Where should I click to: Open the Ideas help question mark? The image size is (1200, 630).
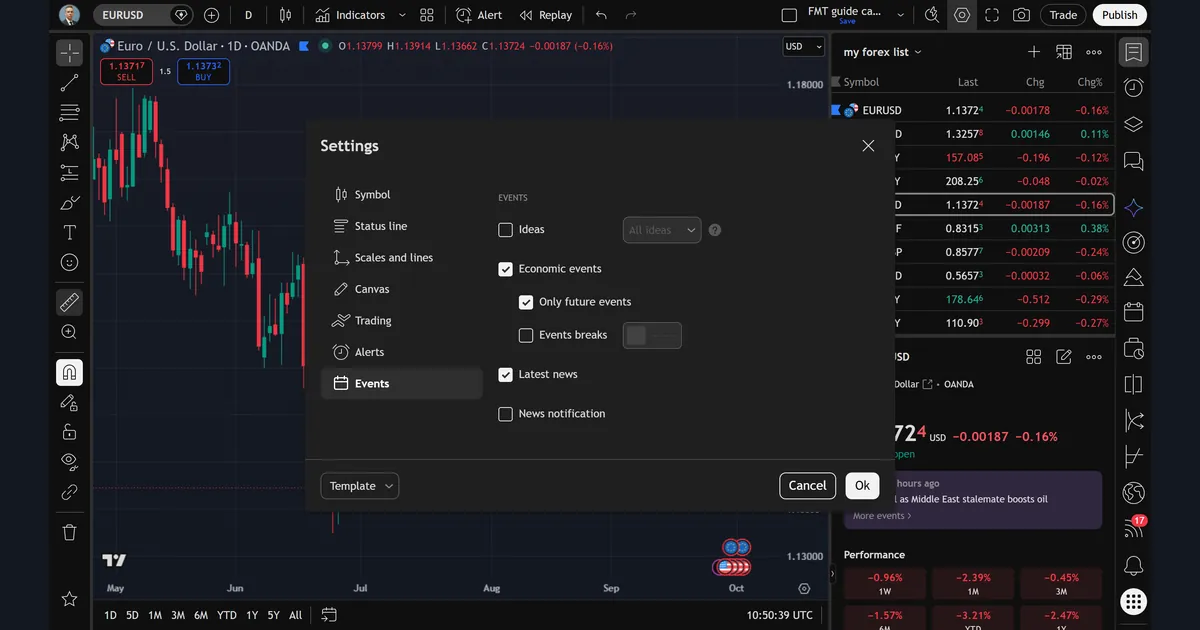pyautogui.click(x=715, y=230)
